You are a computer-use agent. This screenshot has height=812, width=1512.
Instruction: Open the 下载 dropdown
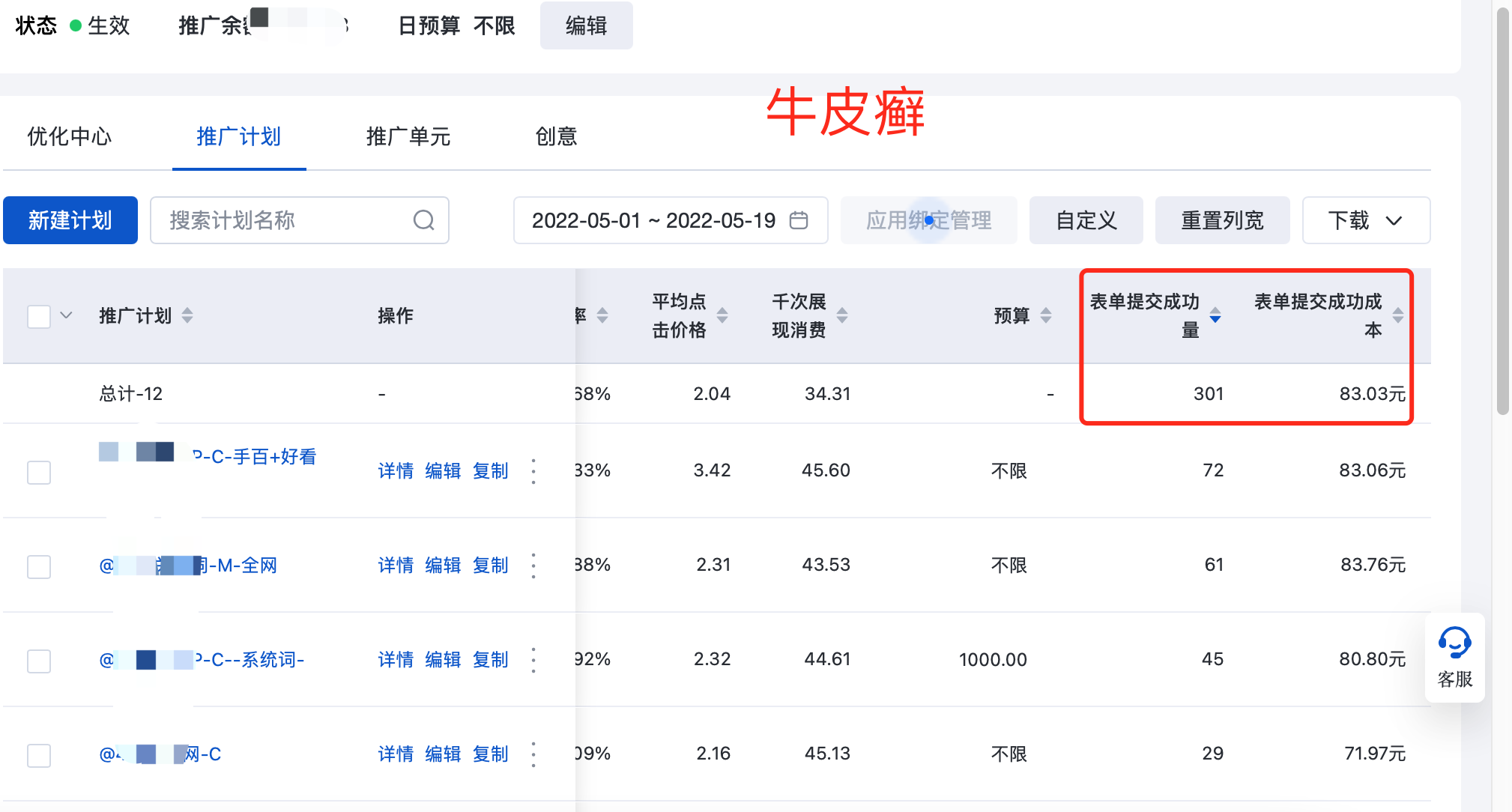1366,220
